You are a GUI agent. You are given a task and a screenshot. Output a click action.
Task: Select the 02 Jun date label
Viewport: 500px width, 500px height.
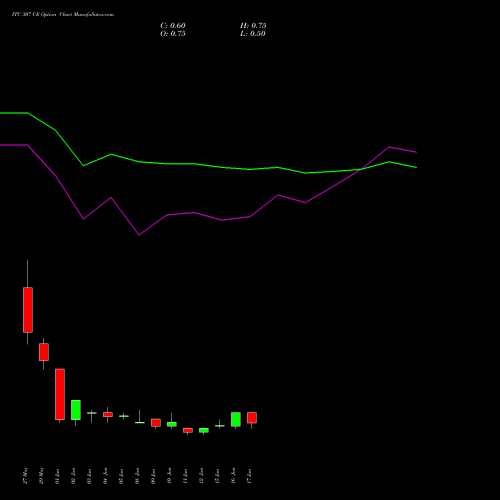point(74,476)
